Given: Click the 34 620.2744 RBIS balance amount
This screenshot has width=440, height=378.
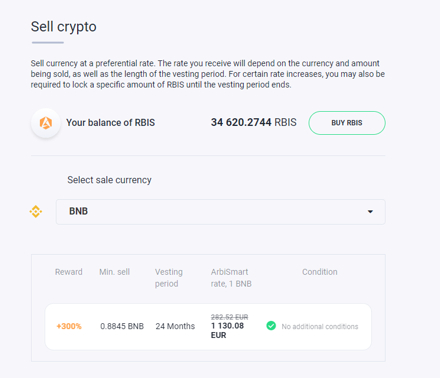Looking at the screenshot, I should click(253, 122).
